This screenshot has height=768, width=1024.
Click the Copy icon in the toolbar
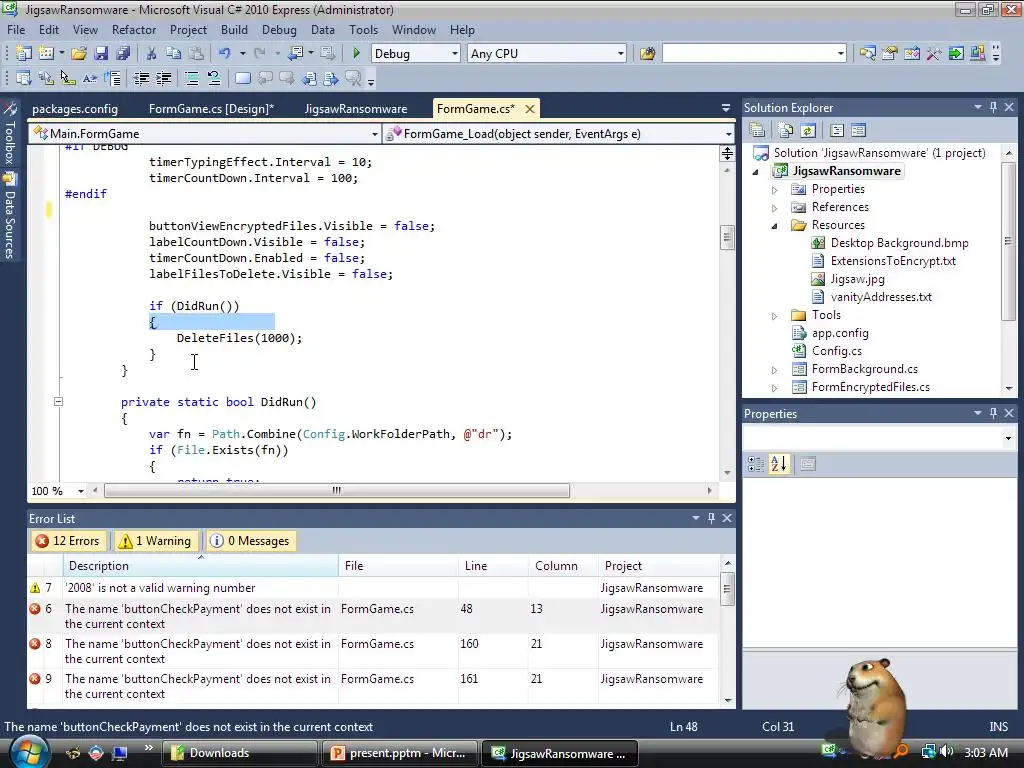coord(173,54)
